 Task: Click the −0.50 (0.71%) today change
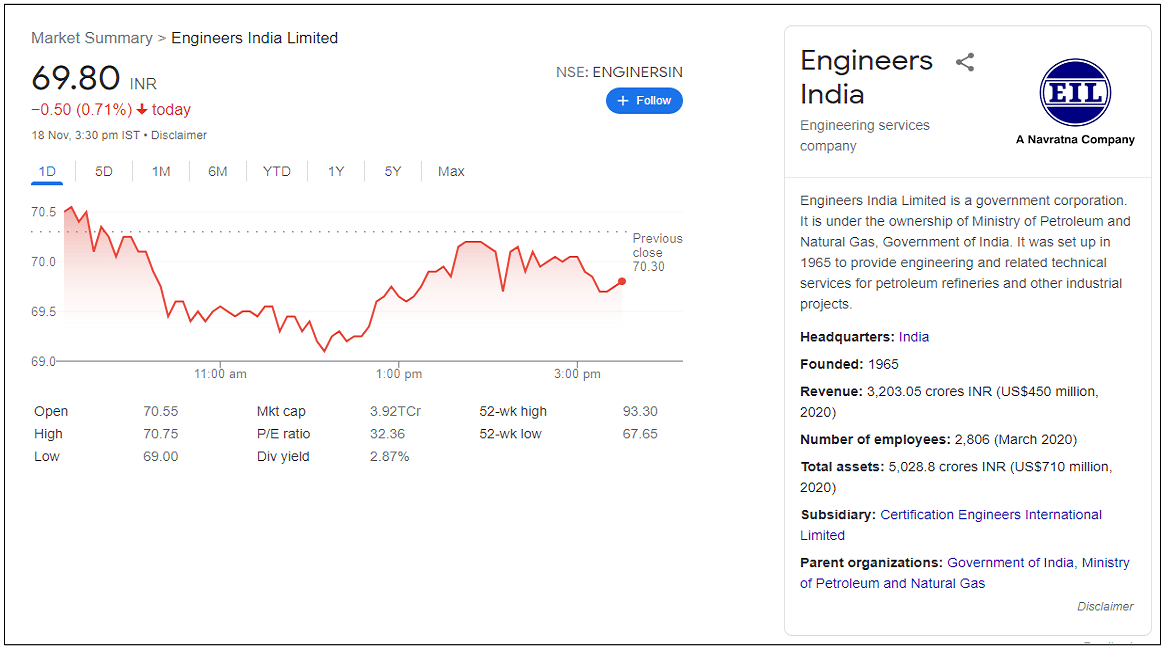pyautogui.click(x=111, y=110)
